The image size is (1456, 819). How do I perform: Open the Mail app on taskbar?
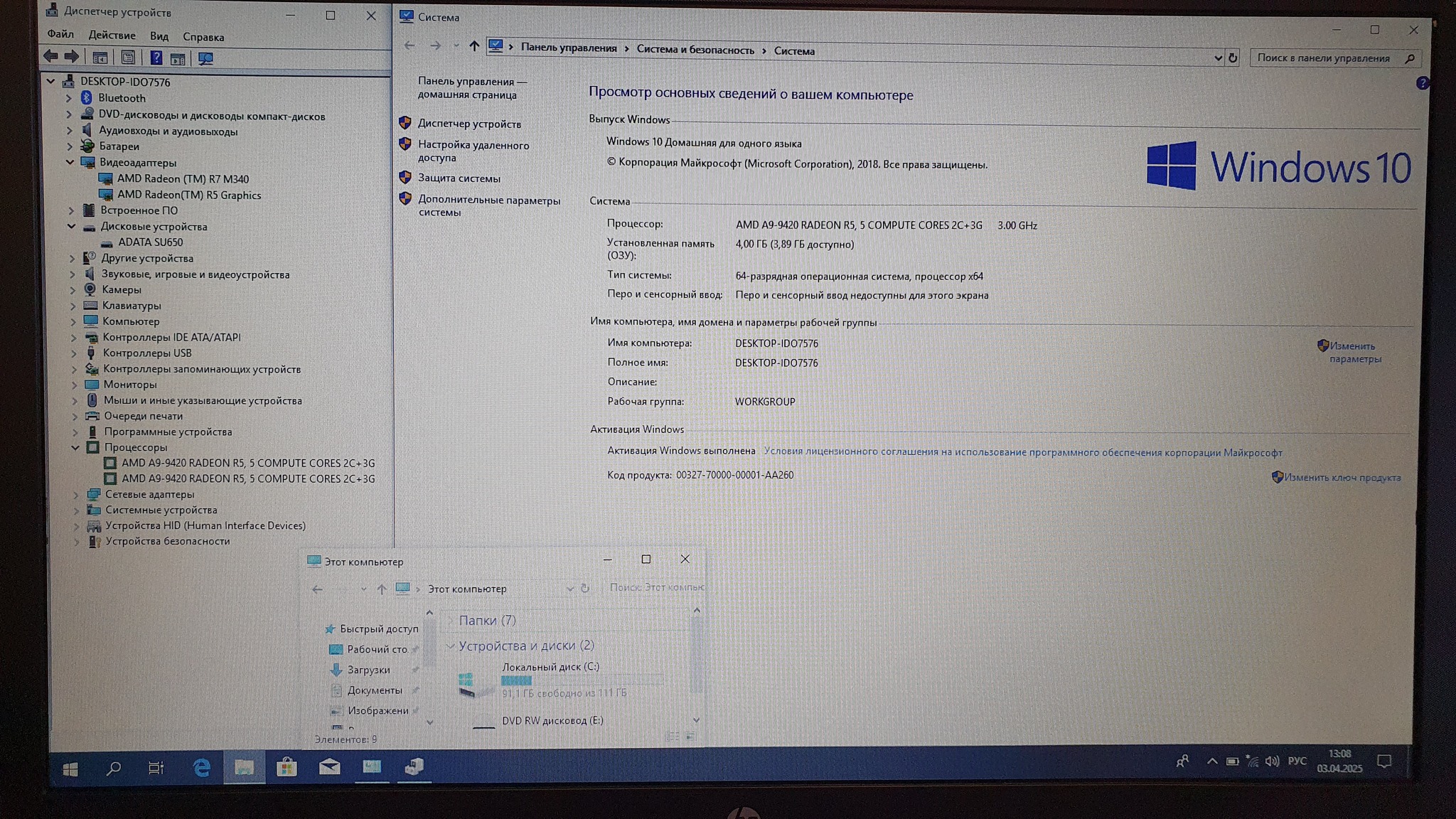click(329, 767)
